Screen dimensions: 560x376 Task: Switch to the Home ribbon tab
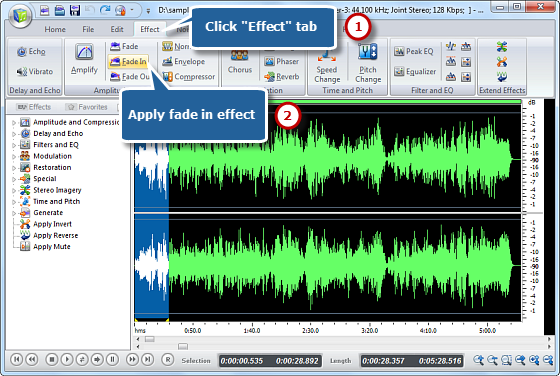pyautogui.click(x=55, y=29)
